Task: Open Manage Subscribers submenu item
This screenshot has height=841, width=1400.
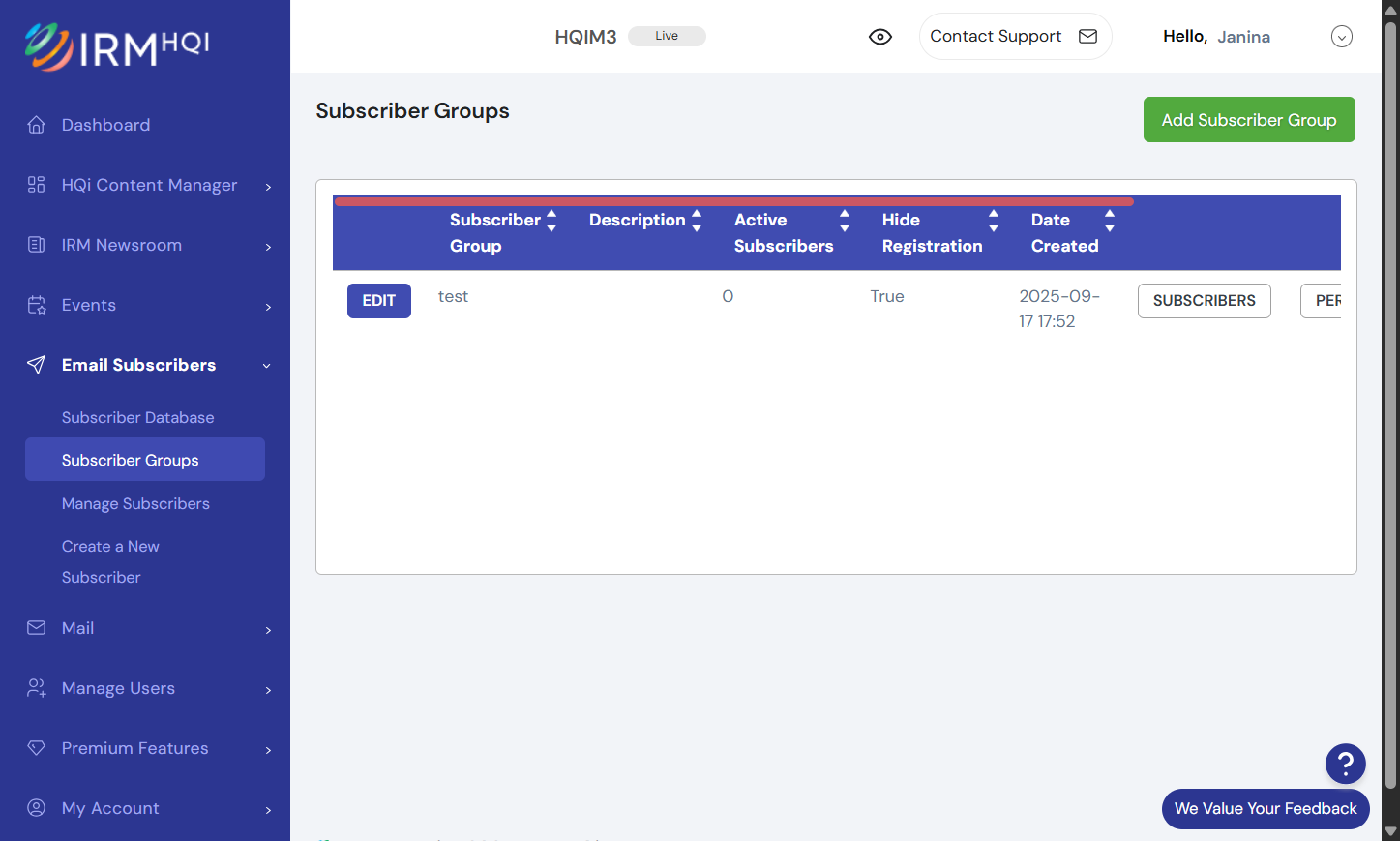Action: click(135, 503)
